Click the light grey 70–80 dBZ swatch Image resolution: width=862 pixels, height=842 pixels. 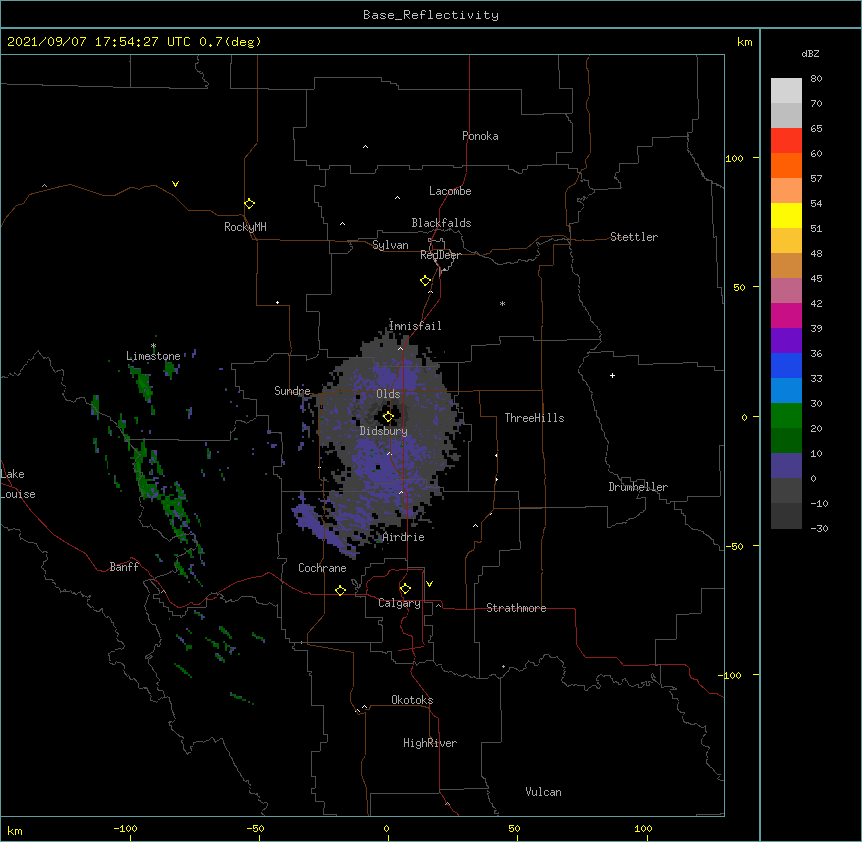pos(786,91)
